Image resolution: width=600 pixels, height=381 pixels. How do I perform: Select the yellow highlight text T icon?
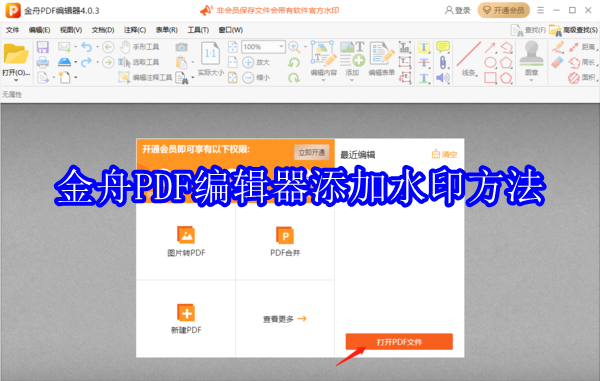coord(424,47)
